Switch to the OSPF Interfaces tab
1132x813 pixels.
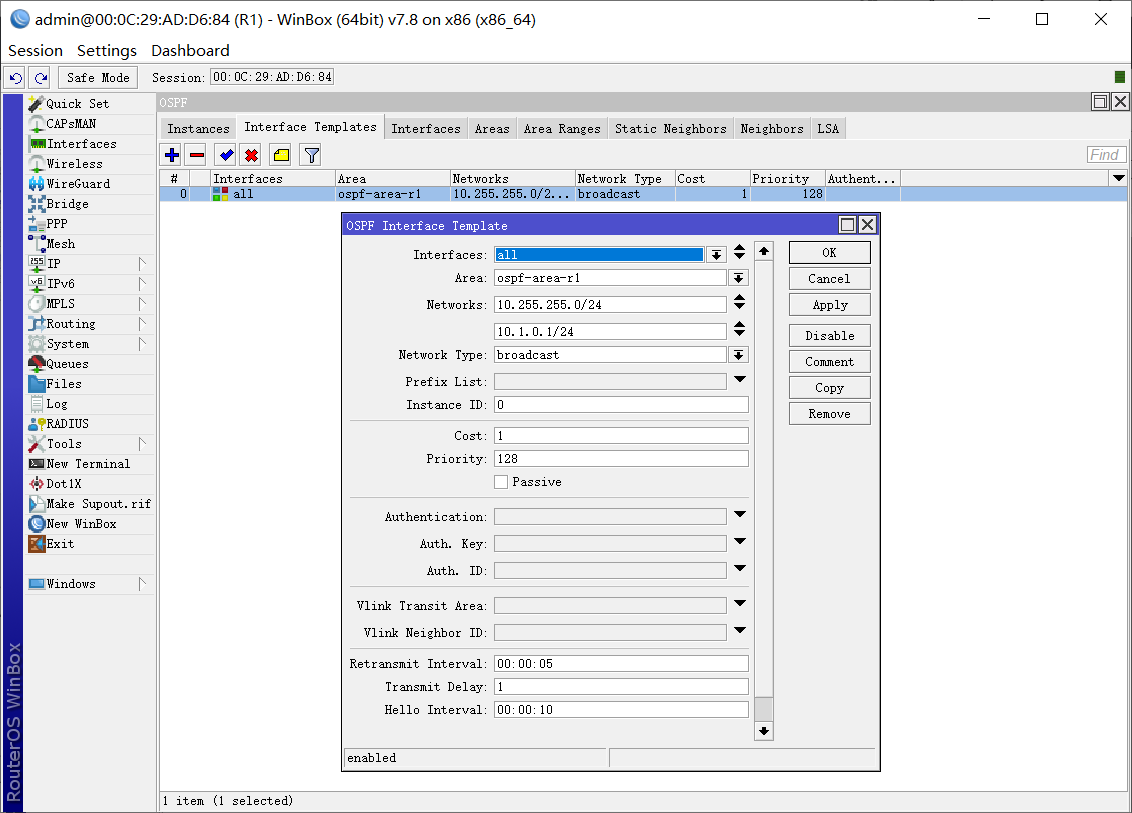[x=426, y=129]
